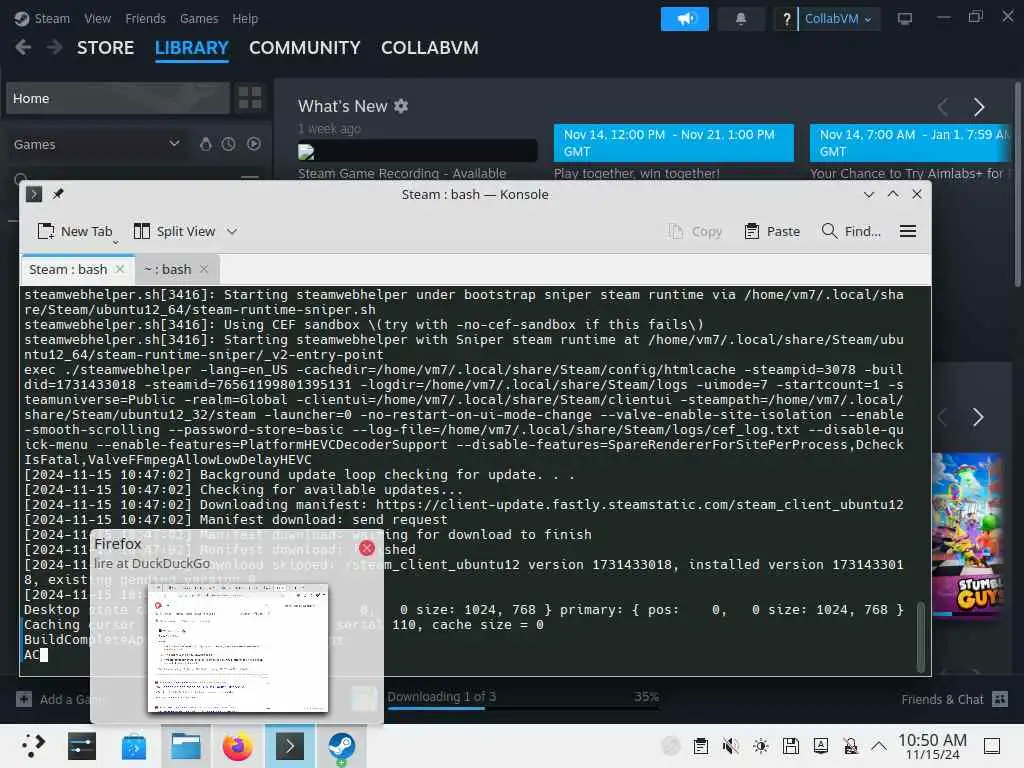Open the Konsole hamburger menu
1024x768 pixels.
[x=908, y=231]
